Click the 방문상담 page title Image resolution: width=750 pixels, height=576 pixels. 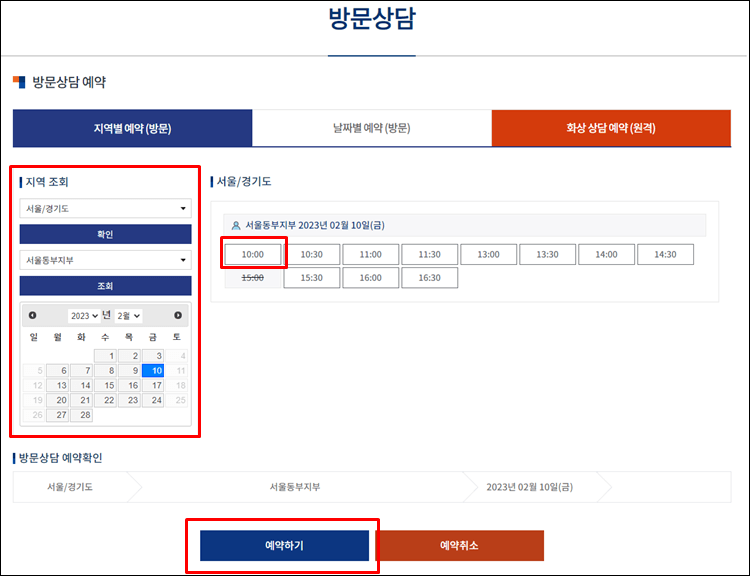[x=372, y=19]
